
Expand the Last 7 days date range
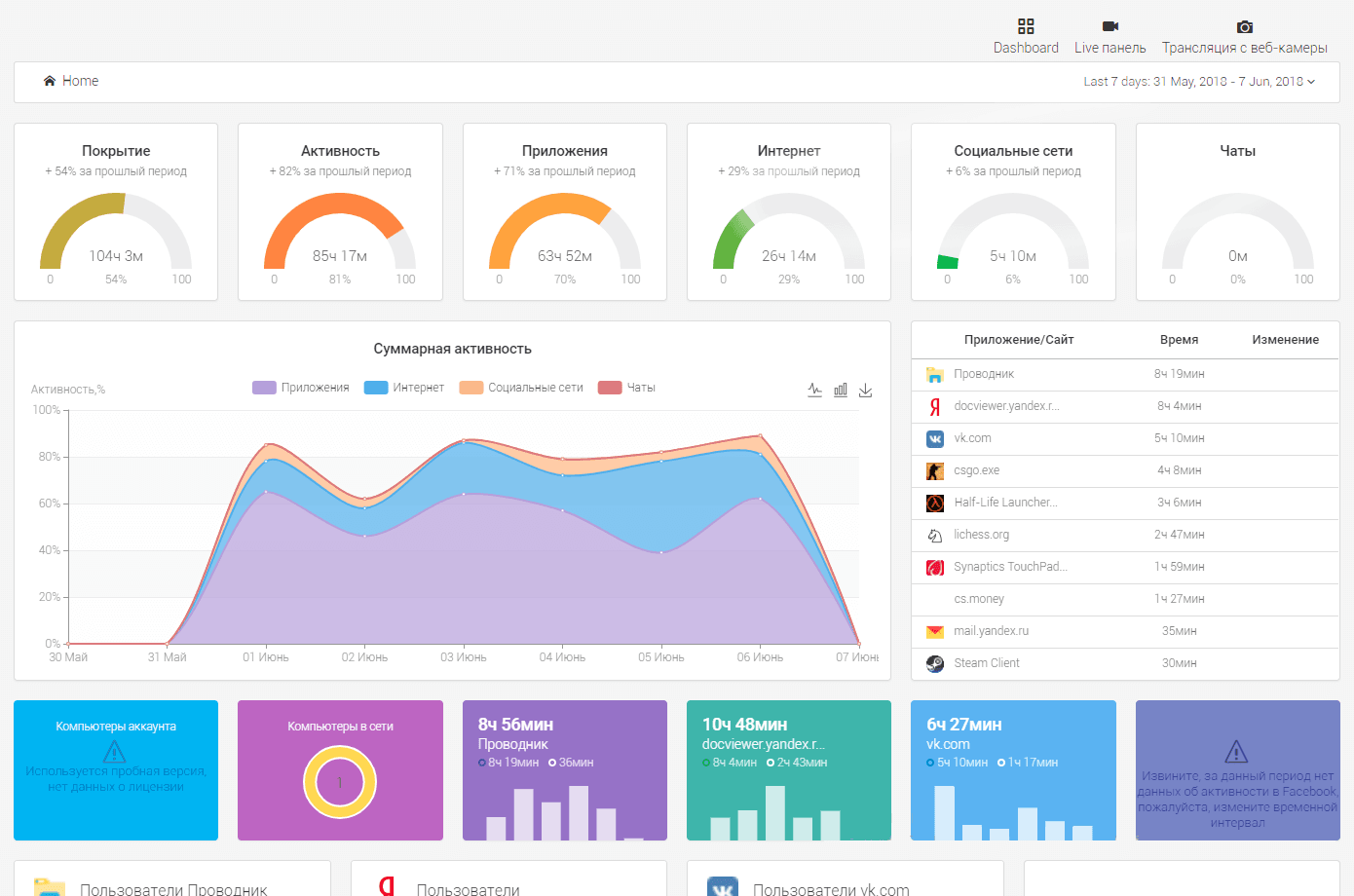point(1199,82)
